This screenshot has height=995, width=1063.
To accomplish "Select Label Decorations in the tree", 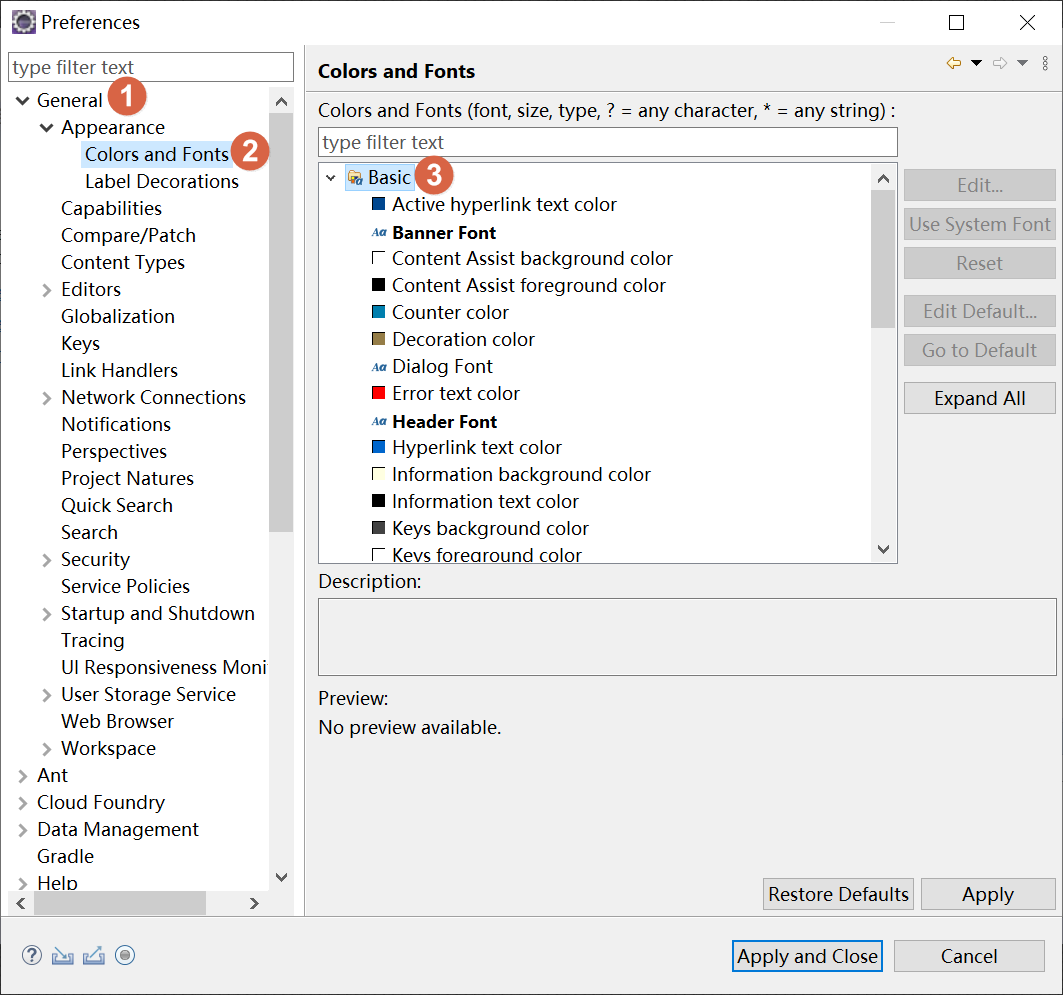I will pyautogui.click(x=161, y=182).
